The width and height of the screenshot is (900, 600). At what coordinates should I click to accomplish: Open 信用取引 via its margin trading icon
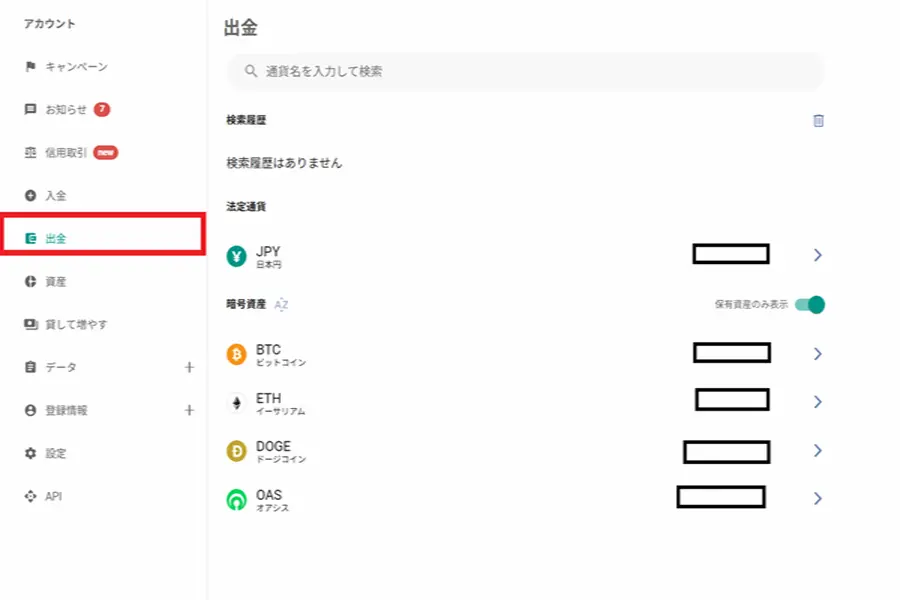tap(28, 152)
